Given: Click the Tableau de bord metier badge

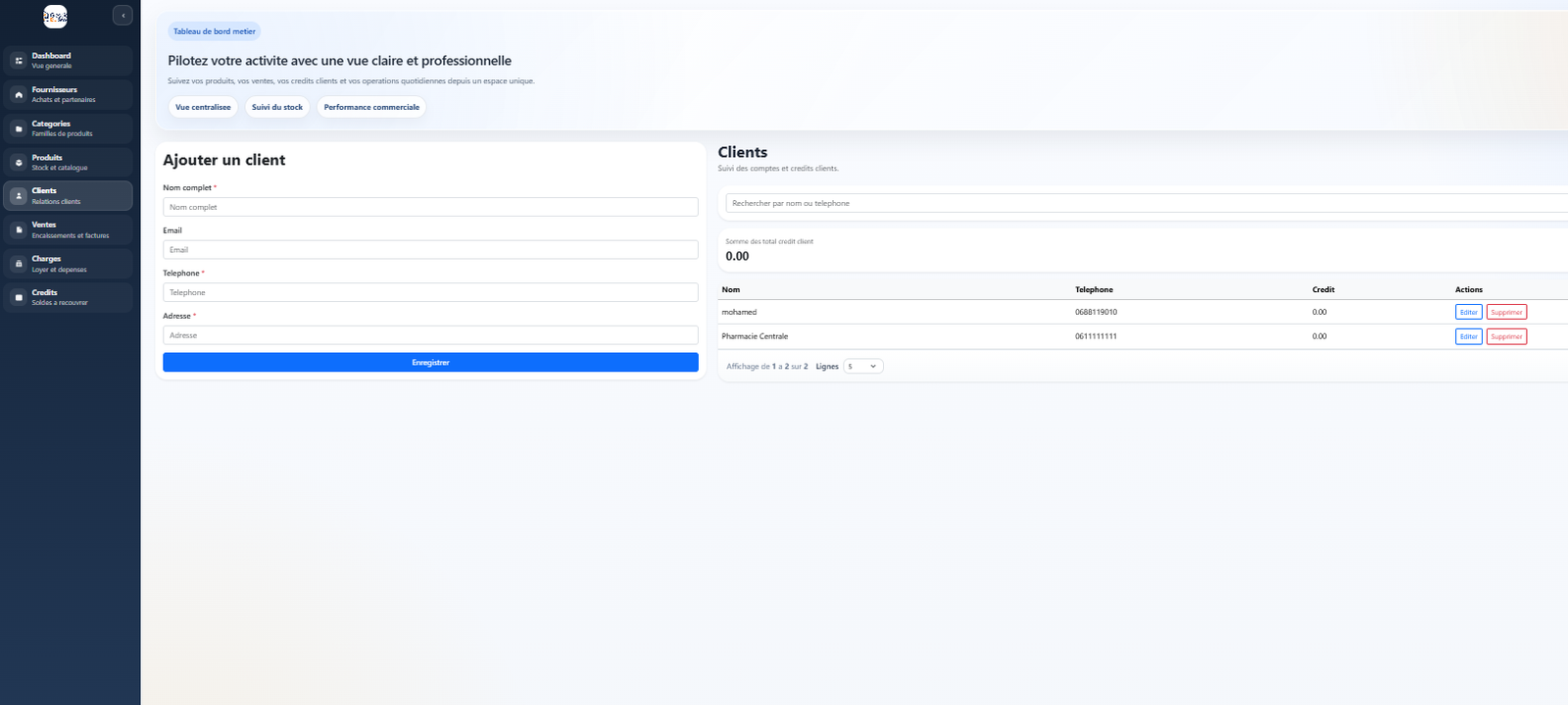Looking at the screenshot, I should coord(215,31).
